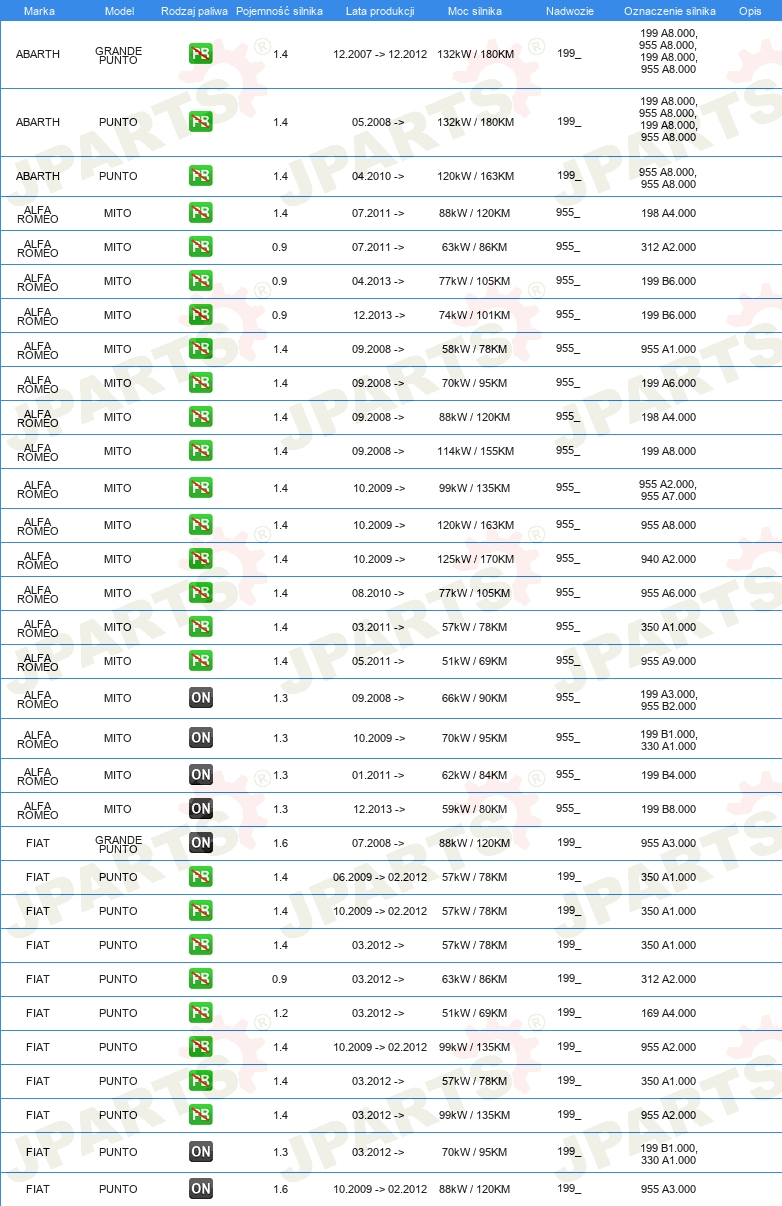Click petrol icon in Fiat Punto 0.9 row
Viewport: 782px width, 1206px height.
[201, 979]
